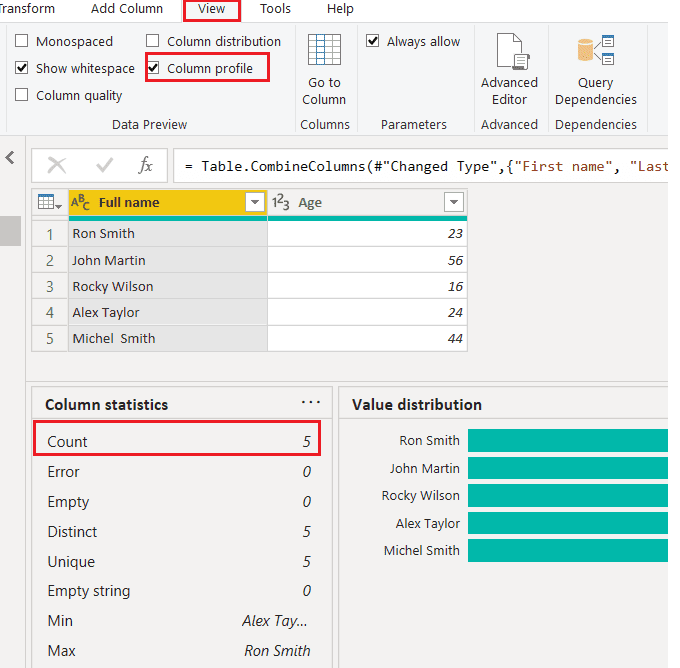Cancel the formula edit with X icon
680x668 pixels.
point(57,165)
